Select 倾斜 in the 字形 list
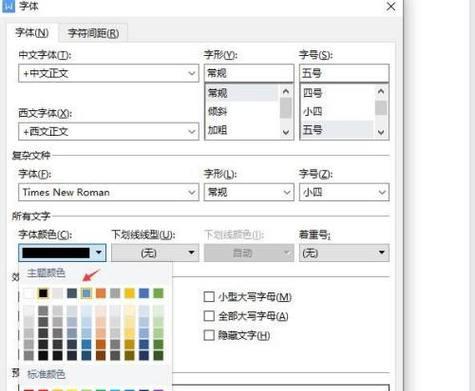The width and height of the screenshot is (475, 391). (x=242, y=111)
